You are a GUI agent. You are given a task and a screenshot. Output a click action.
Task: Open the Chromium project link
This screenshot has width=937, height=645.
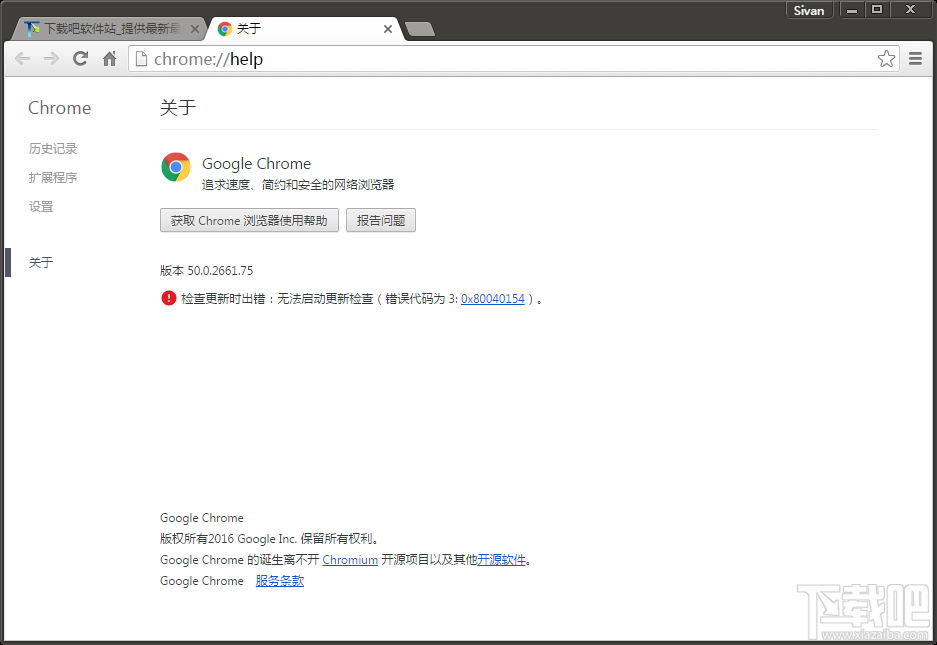pyautogui.click(x=350, y=560)
